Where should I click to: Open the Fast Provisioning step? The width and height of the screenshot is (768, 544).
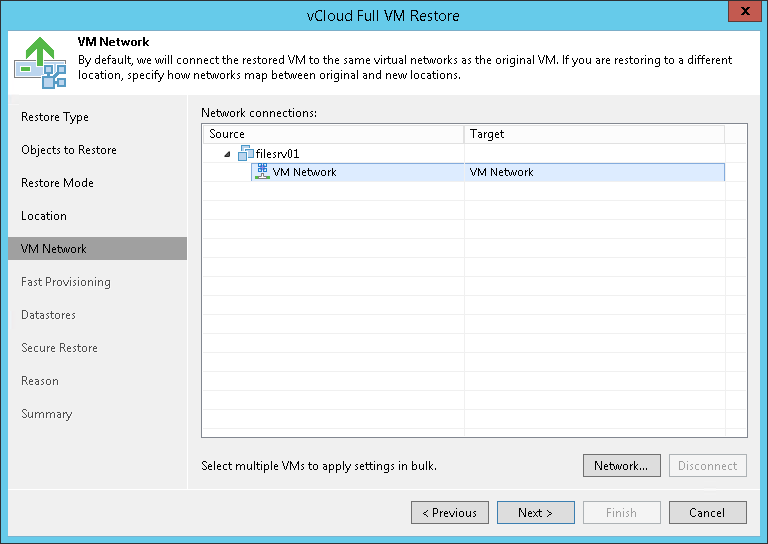tap(66, 282)
